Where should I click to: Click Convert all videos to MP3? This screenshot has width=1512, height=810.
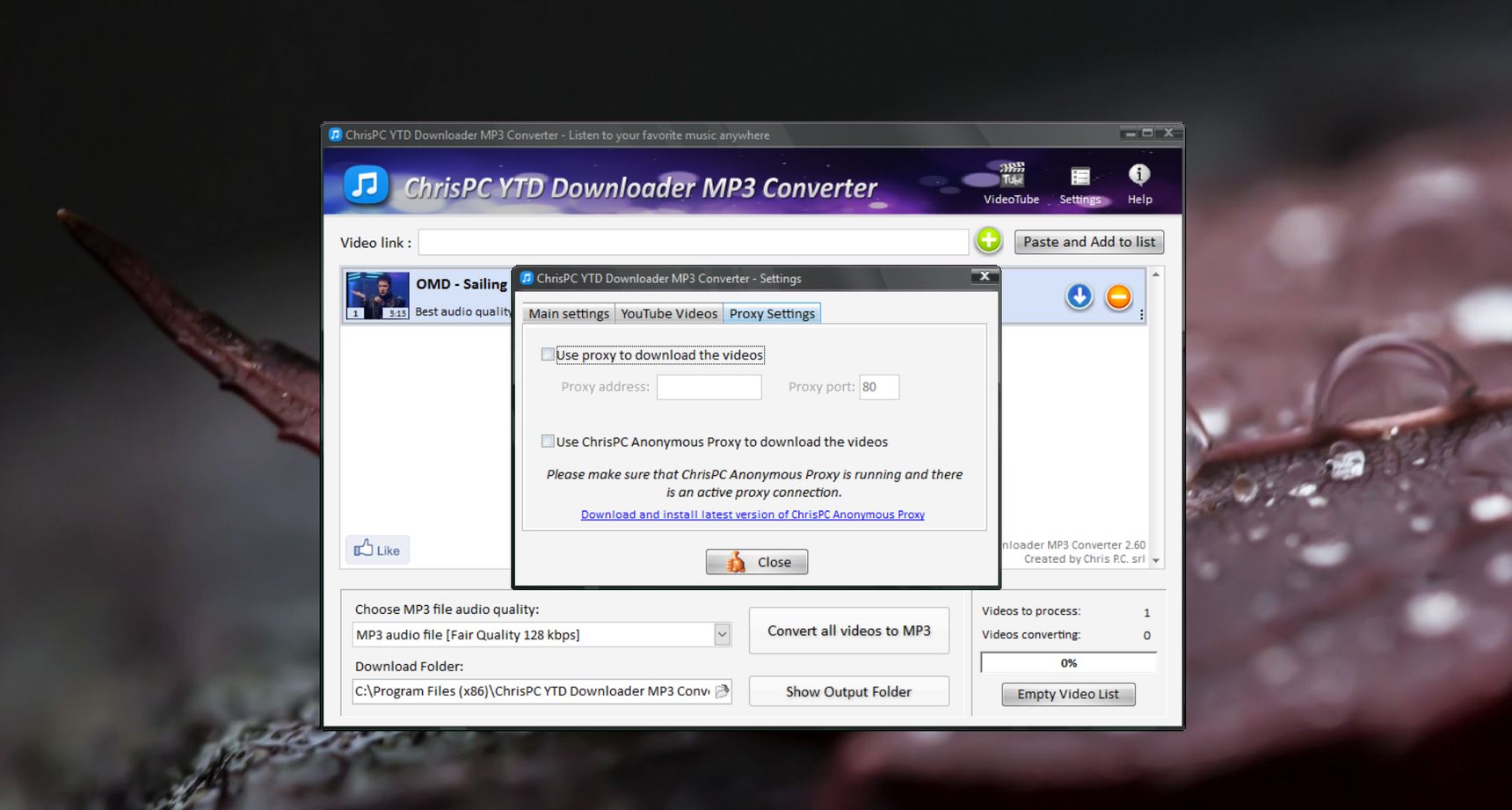pos(849,631)
